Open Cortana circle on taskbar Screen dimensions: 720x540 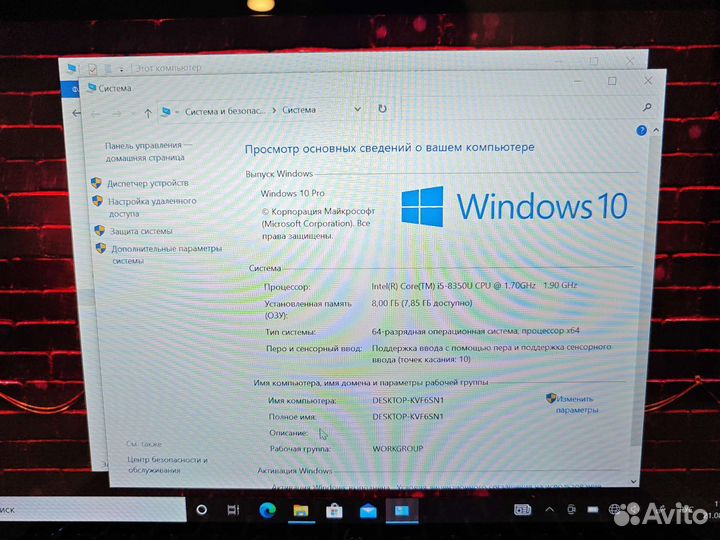tap(202, 510)
